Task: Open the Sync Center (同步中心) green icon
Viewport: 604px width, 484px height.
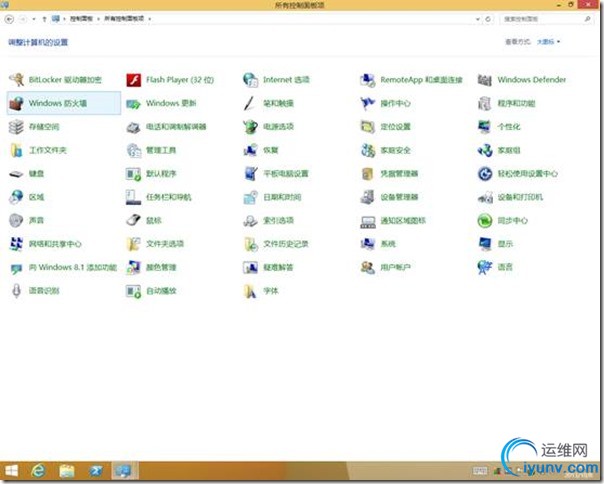Action: [485, 220]
